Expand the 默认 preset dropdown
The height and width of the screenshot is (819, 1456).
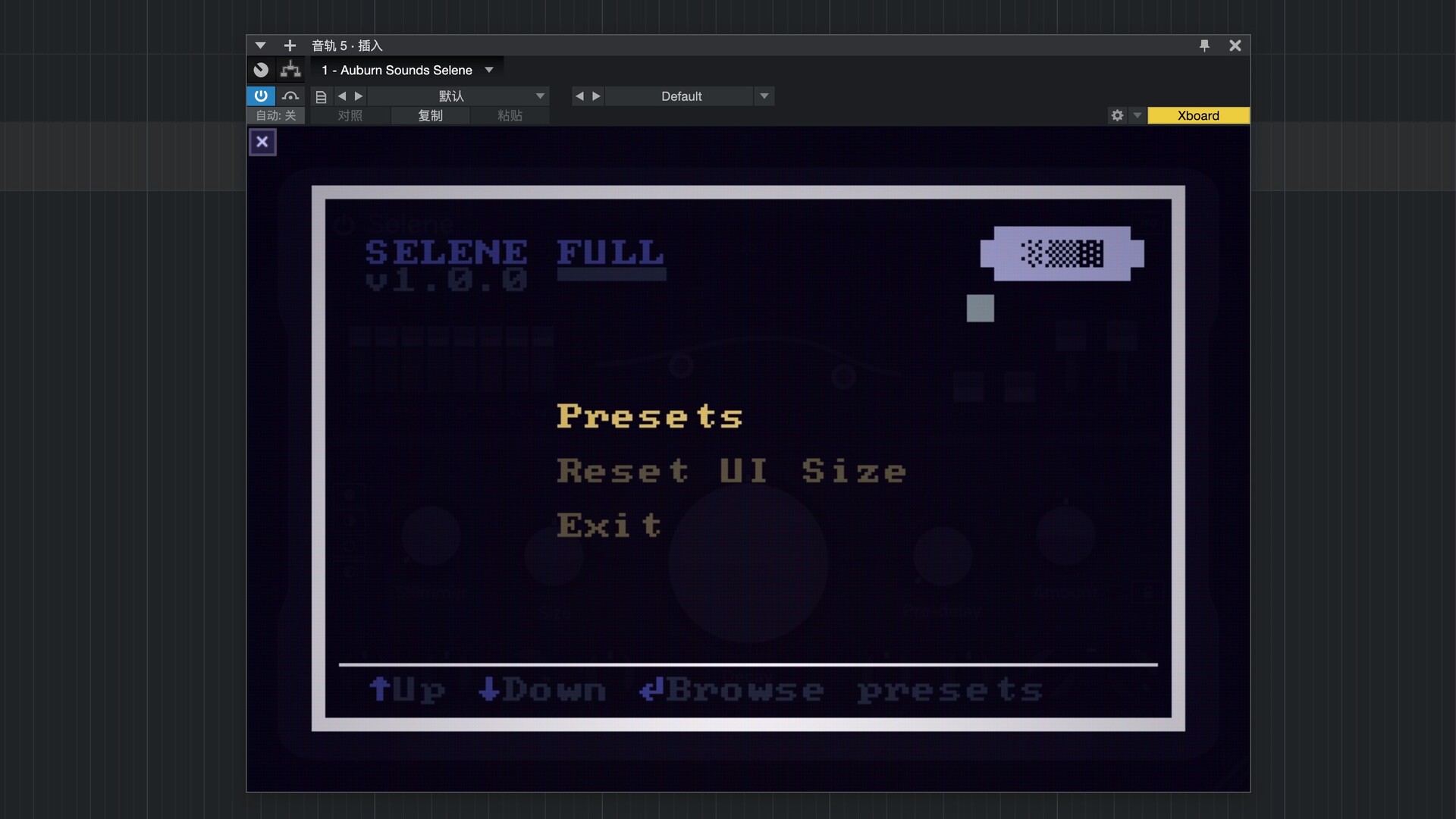(540, 96)
